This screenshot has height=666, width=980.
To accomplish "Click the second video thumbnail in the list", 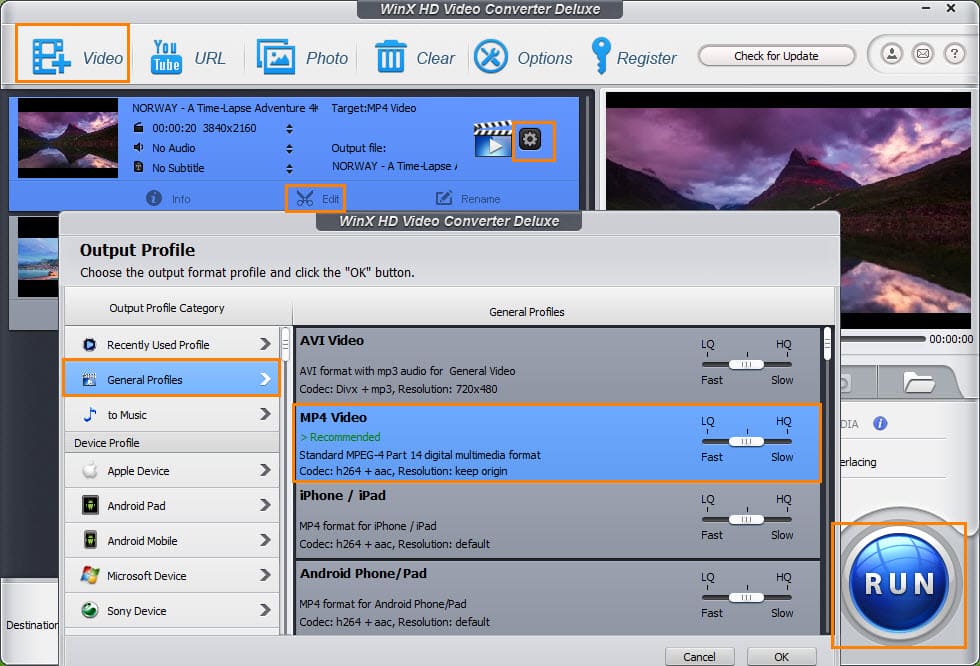I will 38,257.
